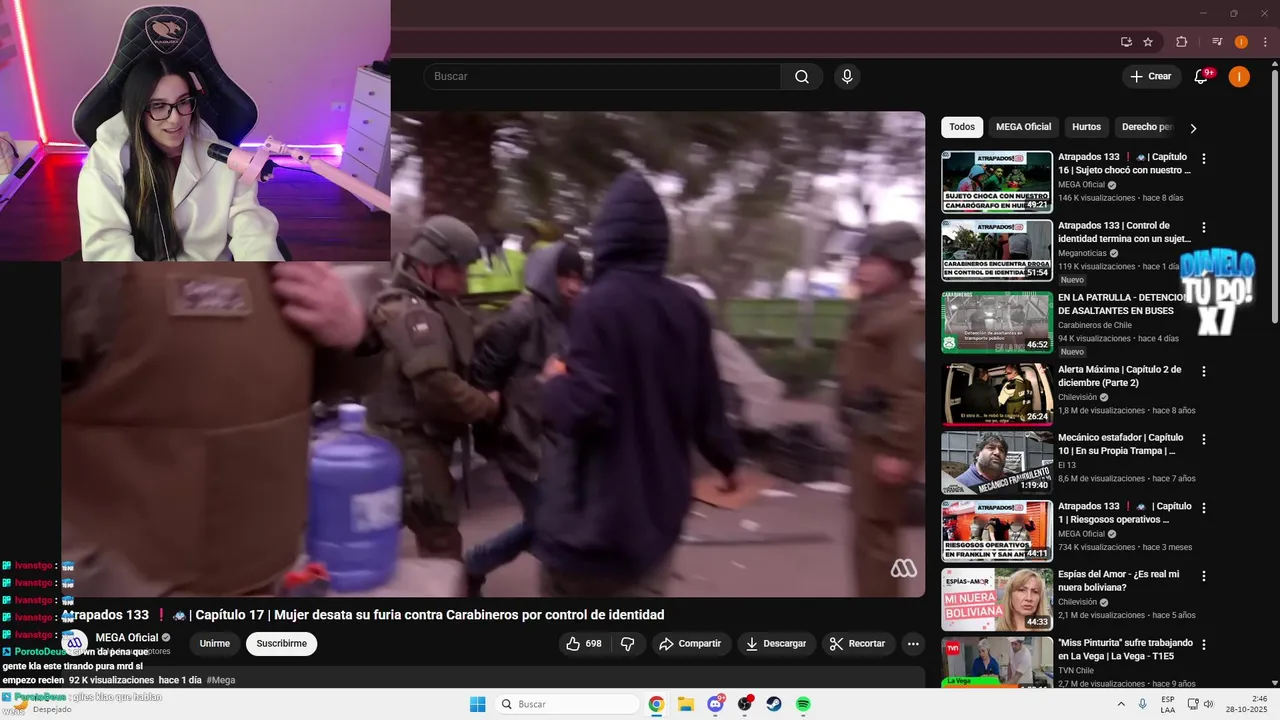Image resolution: width=1280 pixels, height=720 pixels.
Task: Open Atrapados 133 Capítulo 16 thumbnail
Action: point(997,182)
